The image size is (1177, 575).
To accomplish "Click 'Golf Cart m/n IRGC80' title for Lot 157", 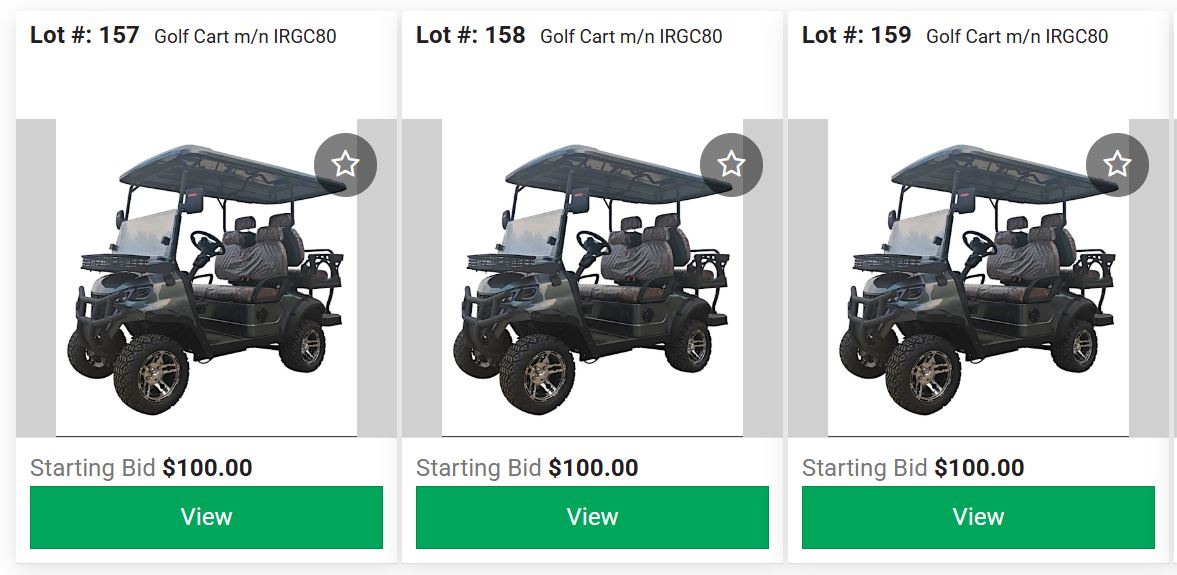I will (x=245, y=36).
